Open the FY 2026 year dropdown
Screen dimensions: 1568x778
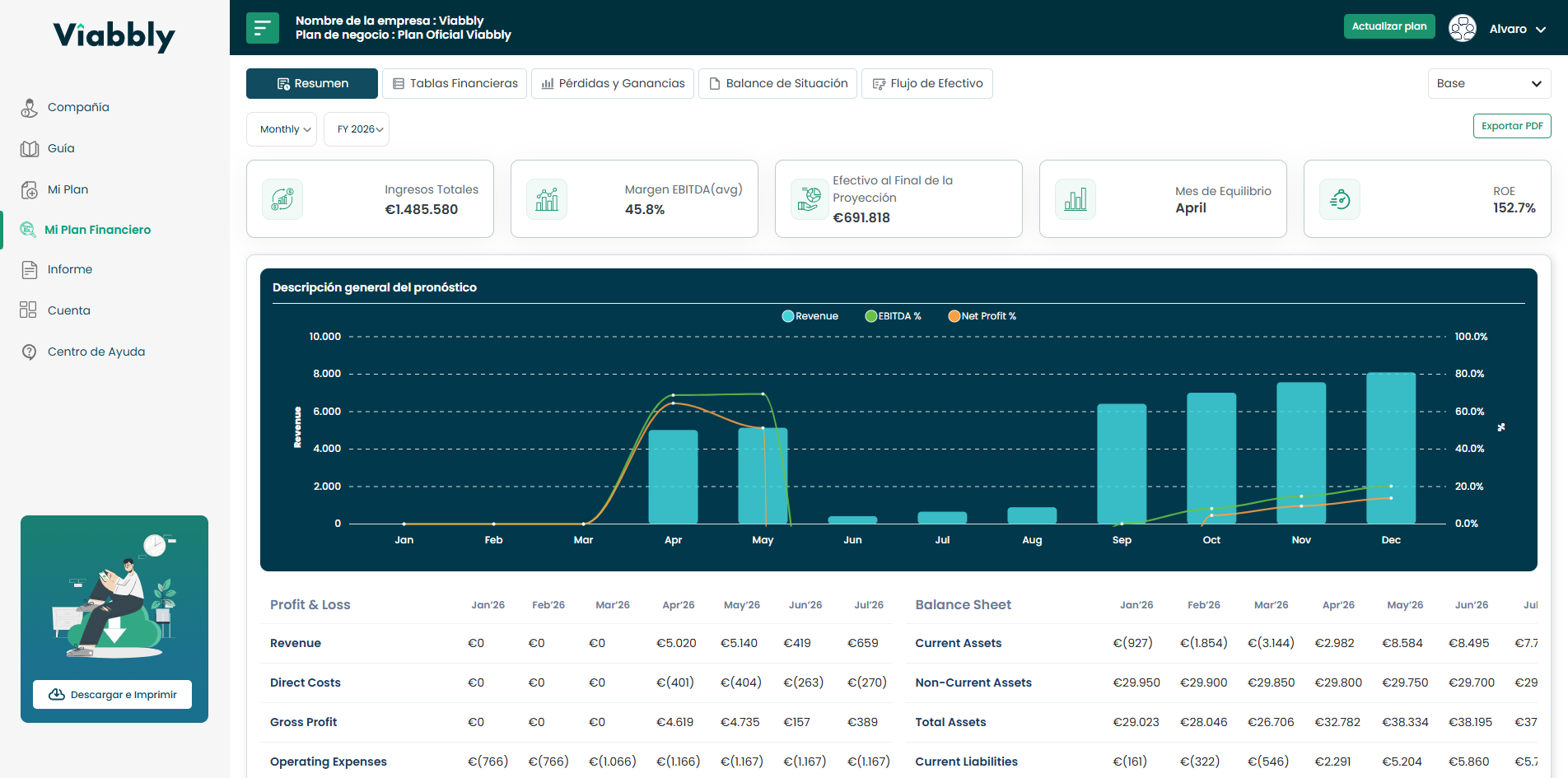click(x=357, y=129)
